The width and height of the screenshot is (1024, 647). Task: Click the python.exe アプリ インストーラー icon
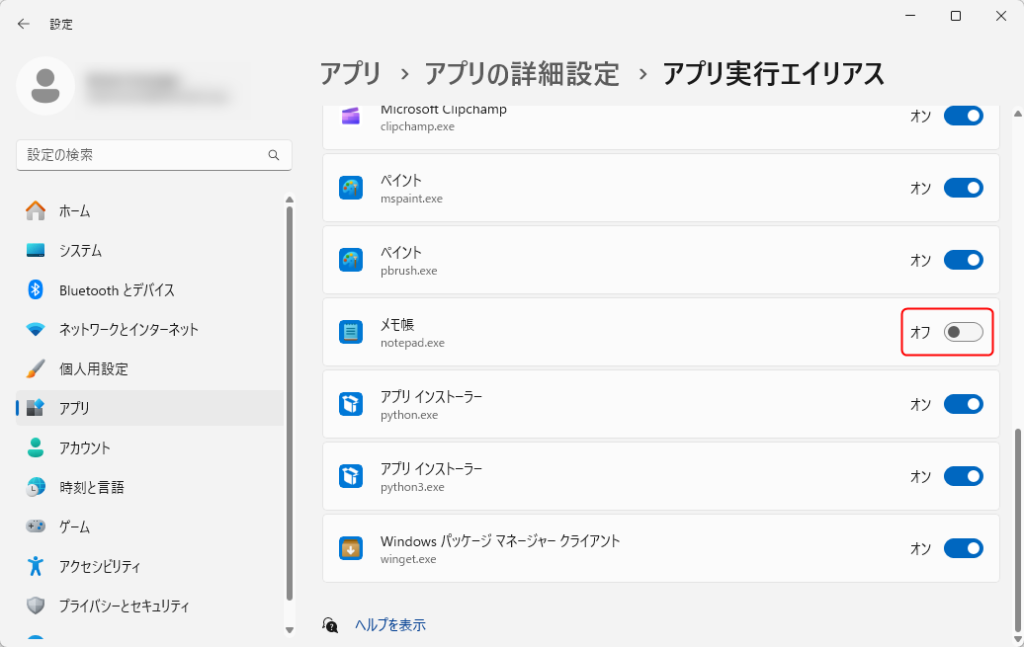tap(350, 404)
